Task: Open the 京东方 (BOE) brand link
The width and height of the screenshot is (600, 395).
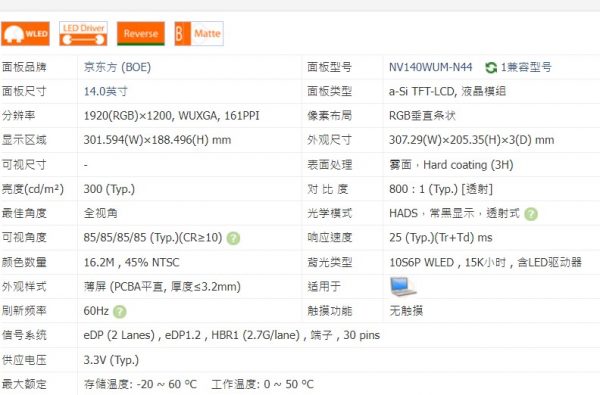Action: pos(117,67)
